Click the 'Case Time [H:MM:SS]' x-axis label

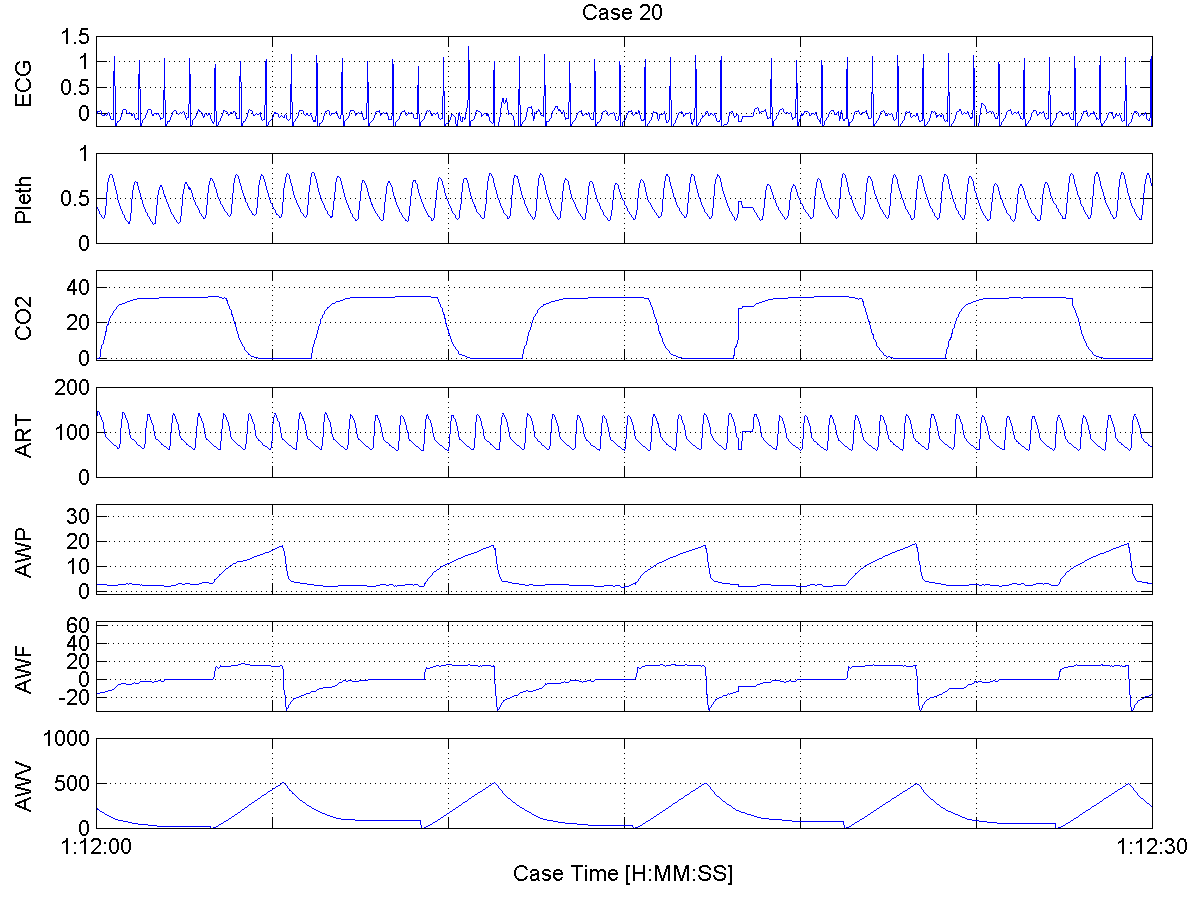point(623,873)
